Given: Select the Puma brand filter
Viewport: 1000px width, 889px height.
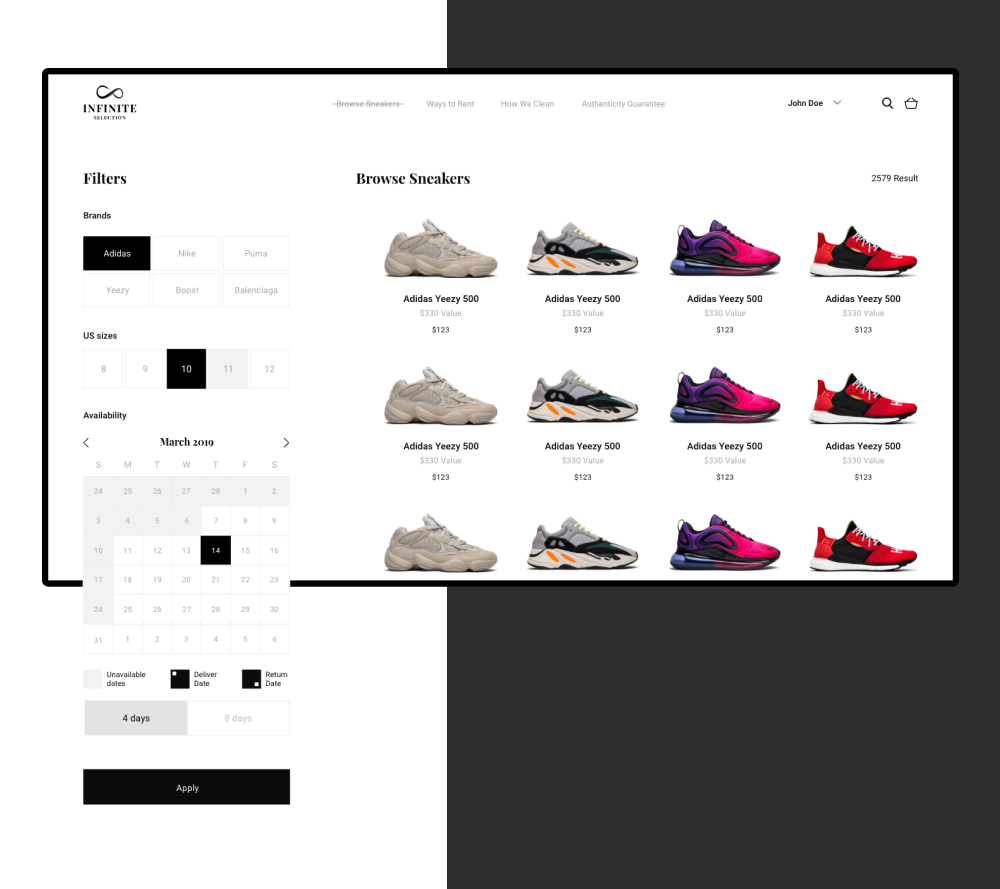Looking at the screenshot, I should pyautogui.click(x=256, y=253).
